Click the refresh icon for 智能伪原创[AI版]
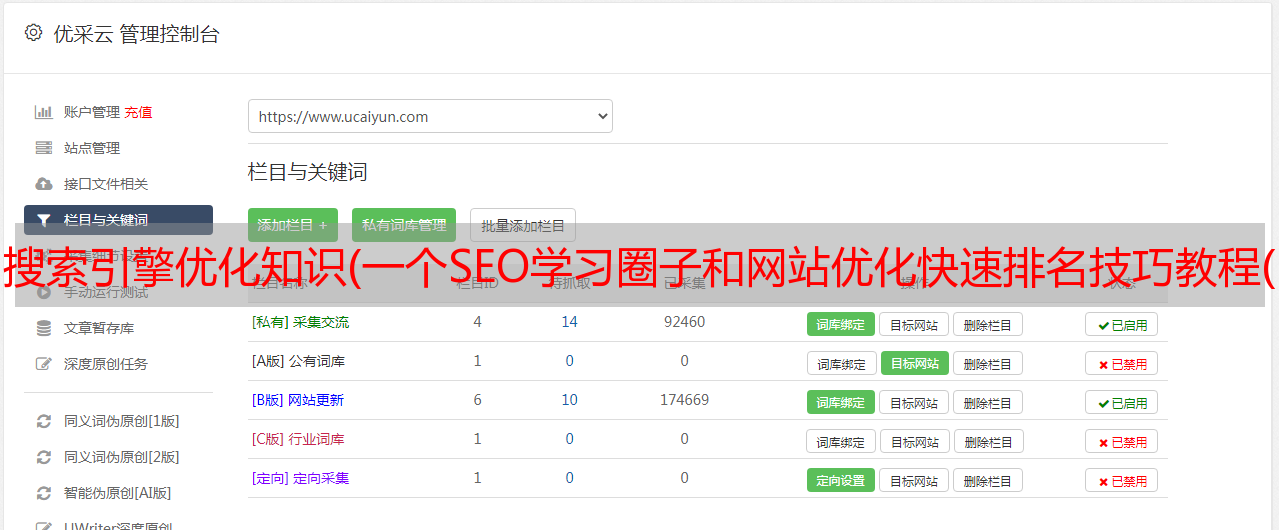Image resolution: width=1279 pixels, height=530 pixels. point(44,493)
